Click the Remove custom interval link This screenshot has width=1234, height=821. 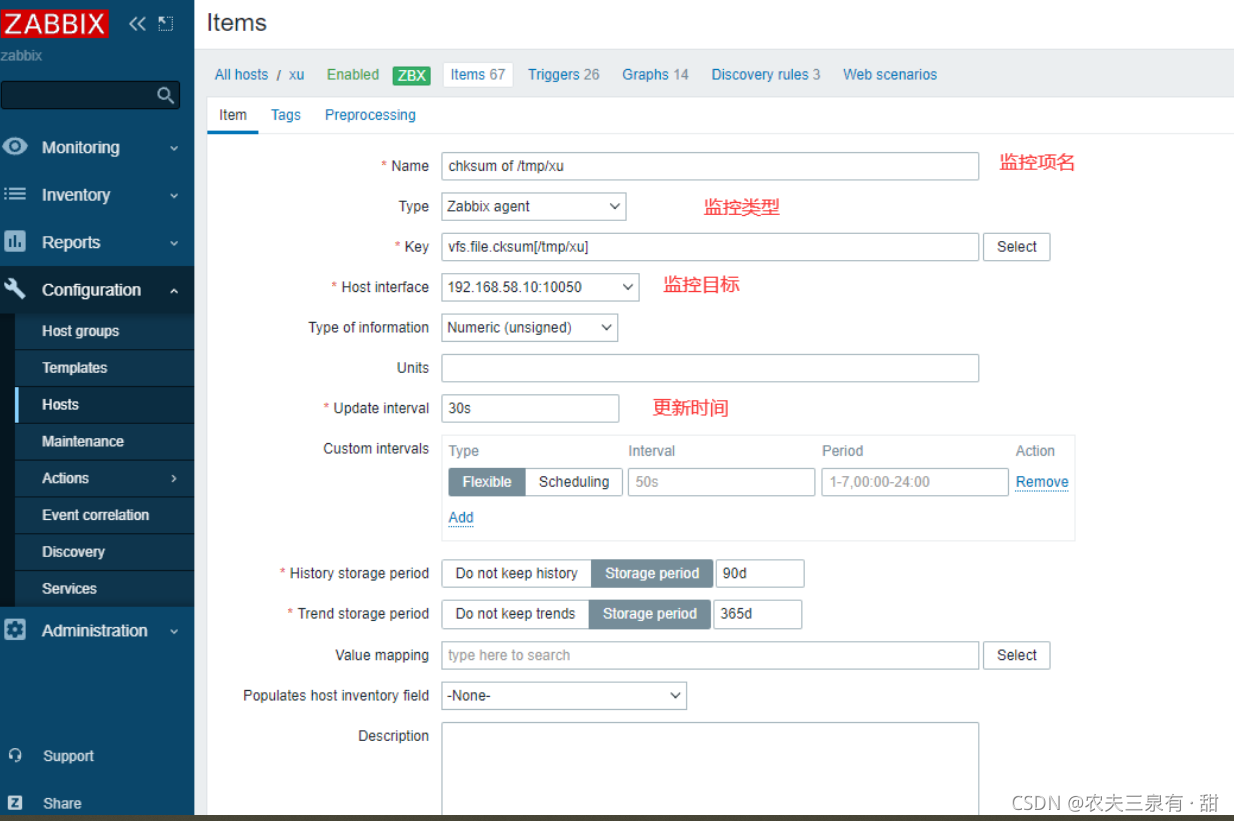1042,482
